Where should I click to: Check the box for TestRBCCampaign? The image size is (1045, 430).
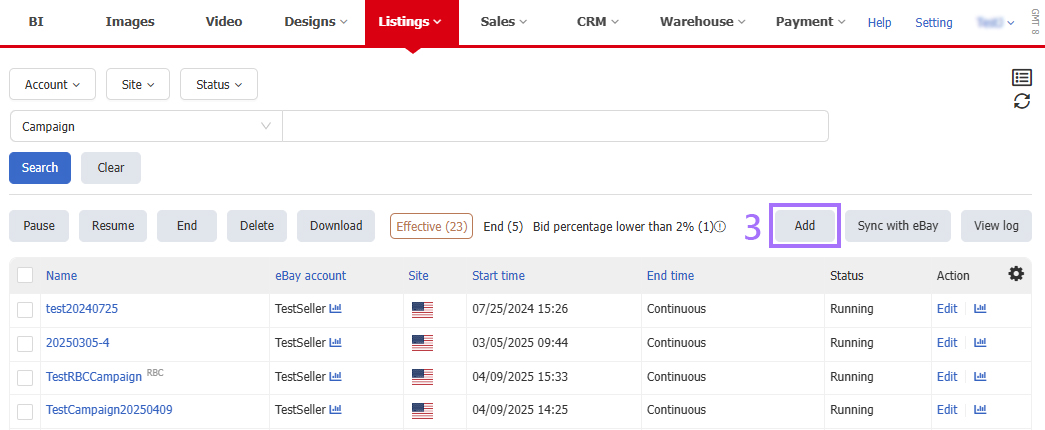pyautogui.click(x=25, y=377)
